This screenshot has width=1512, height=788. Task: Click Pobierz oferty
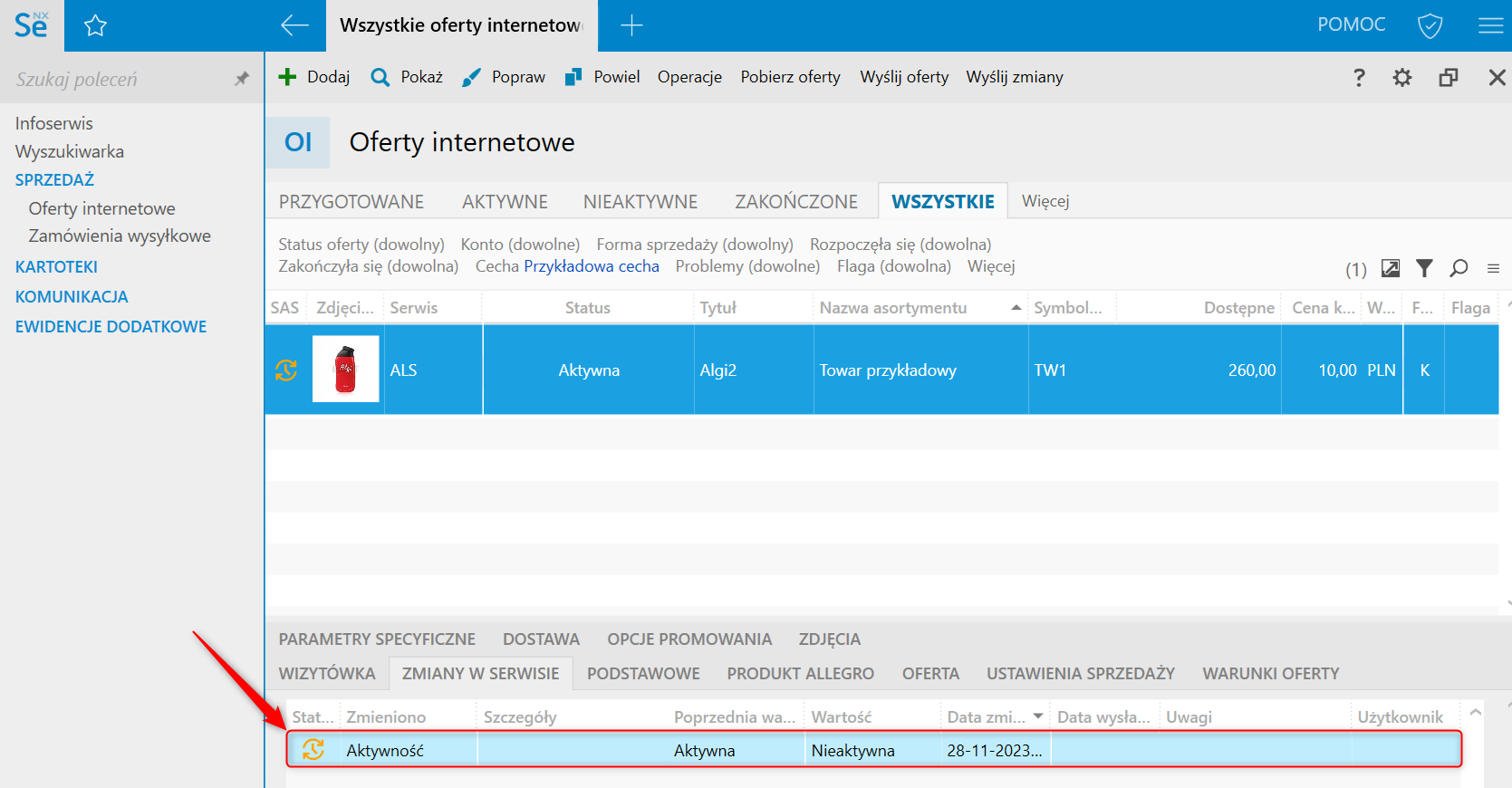[x=790, y=77]
